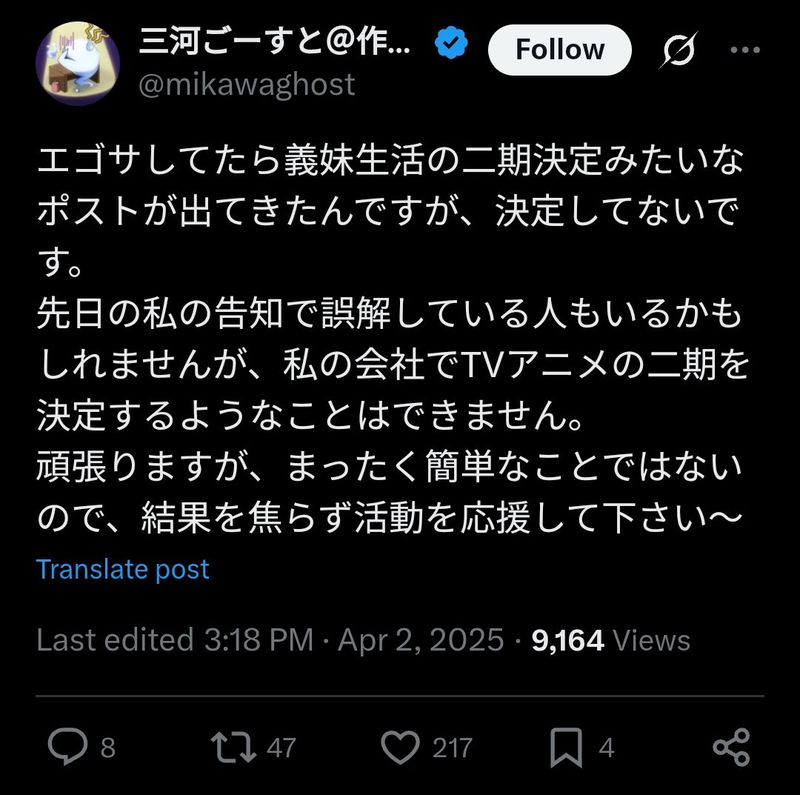
Task: Click the repost count 47
Action: (281, 748)
